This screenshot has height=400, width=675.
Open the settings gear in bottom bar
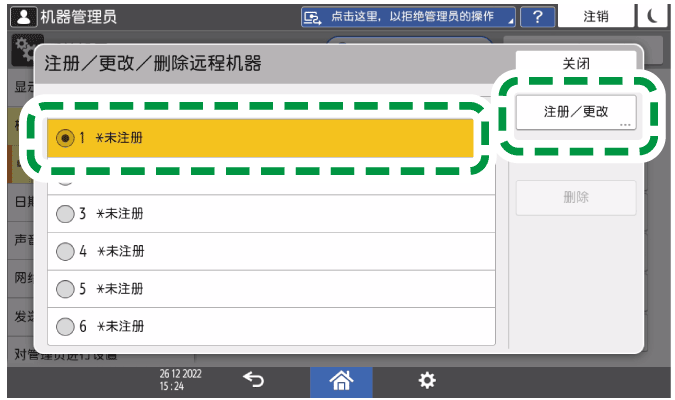[427, 381]
